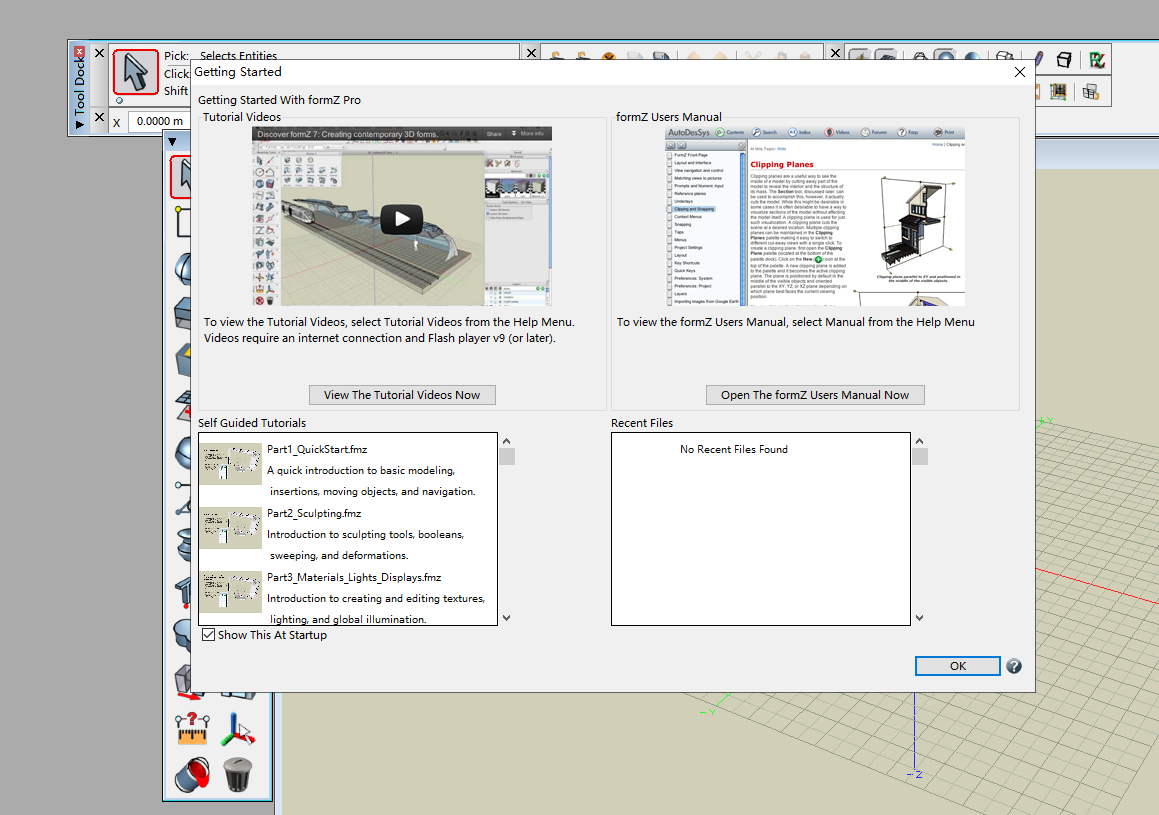Select the Pick arrow tool in Tool Dock

135,72
